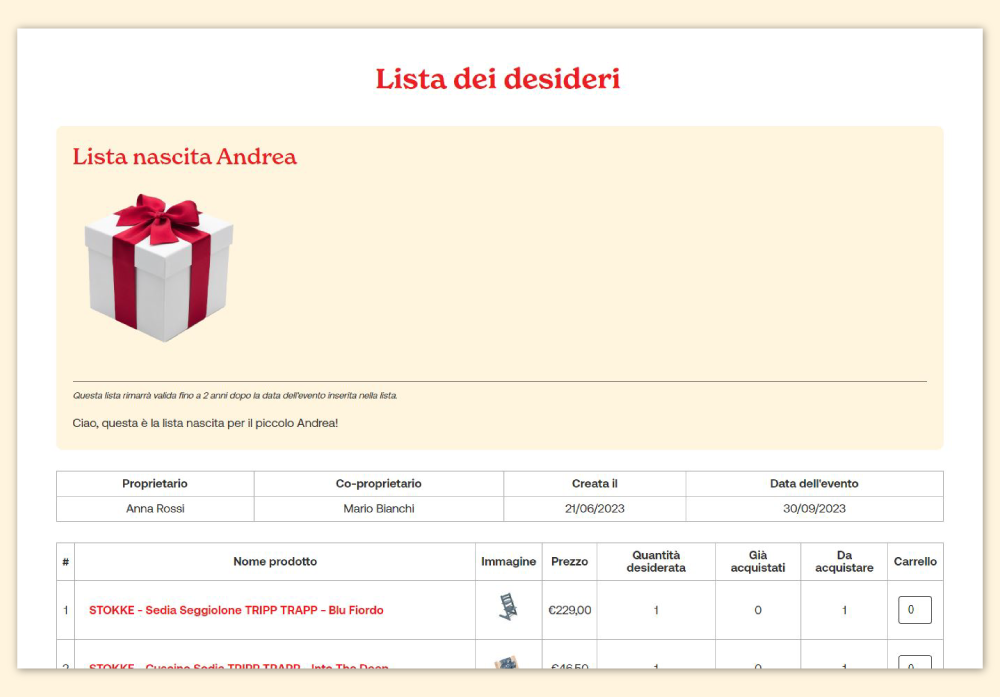
Task: Click the Da acquistare value for the Blu Fiordo chair
Action: [844, 610]
